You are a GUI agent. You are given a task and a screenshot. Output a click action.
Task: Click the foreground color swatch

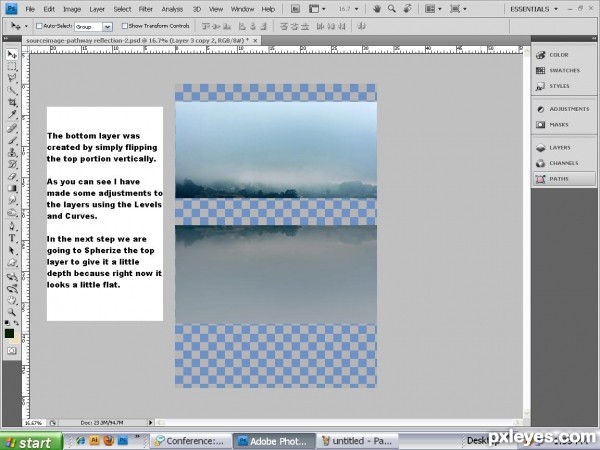(x=10, y=333)
